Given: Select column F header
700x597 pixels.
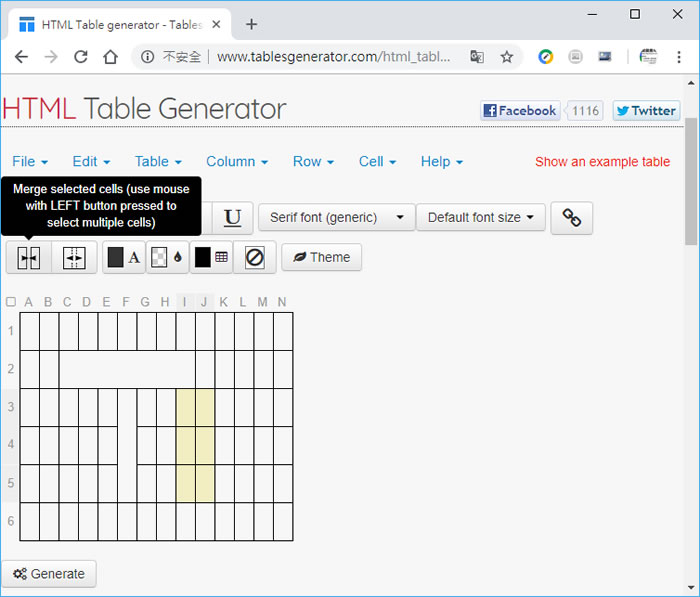Looking at the screenshot, I should 126,302.
